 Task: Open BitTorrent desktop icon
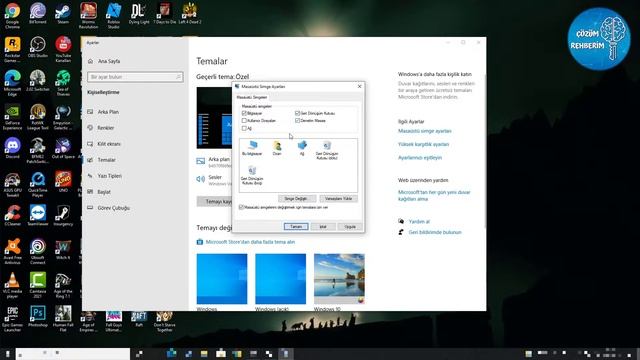click(38, 14)
